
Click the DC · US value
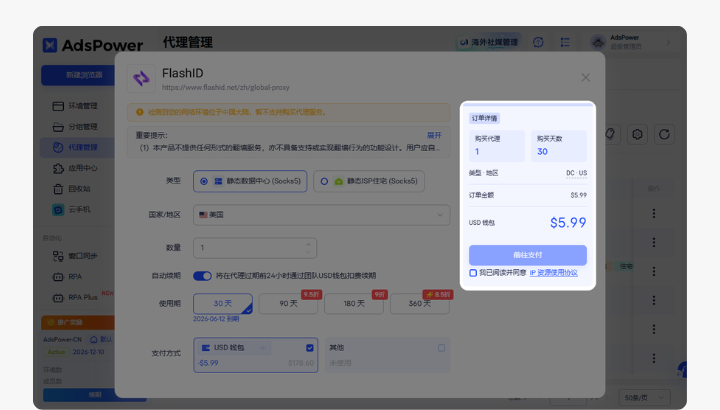[x=576, y=173]
